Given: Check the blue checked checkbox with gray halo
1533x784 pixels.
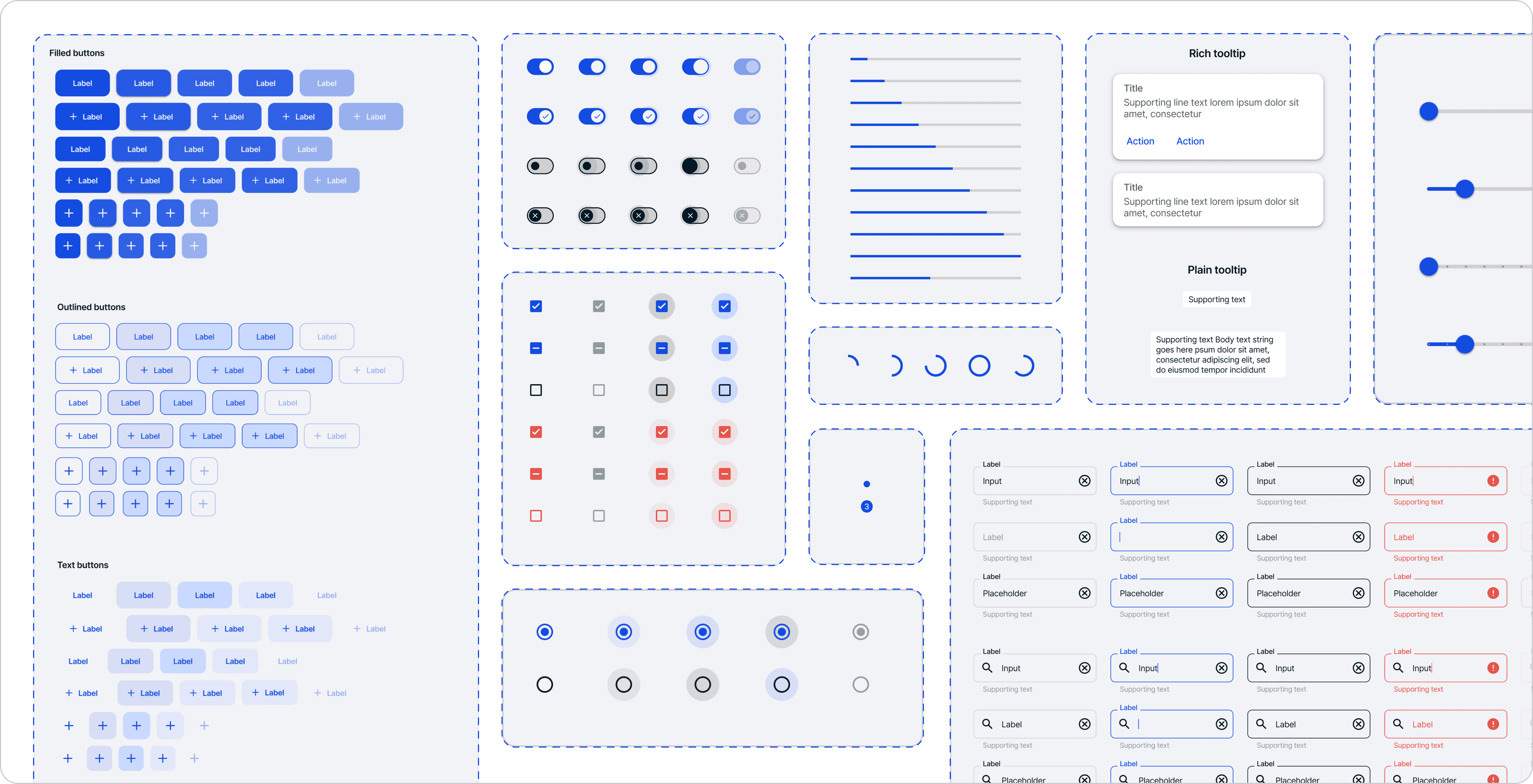Looking at the screenshot, I should point(661,306).
